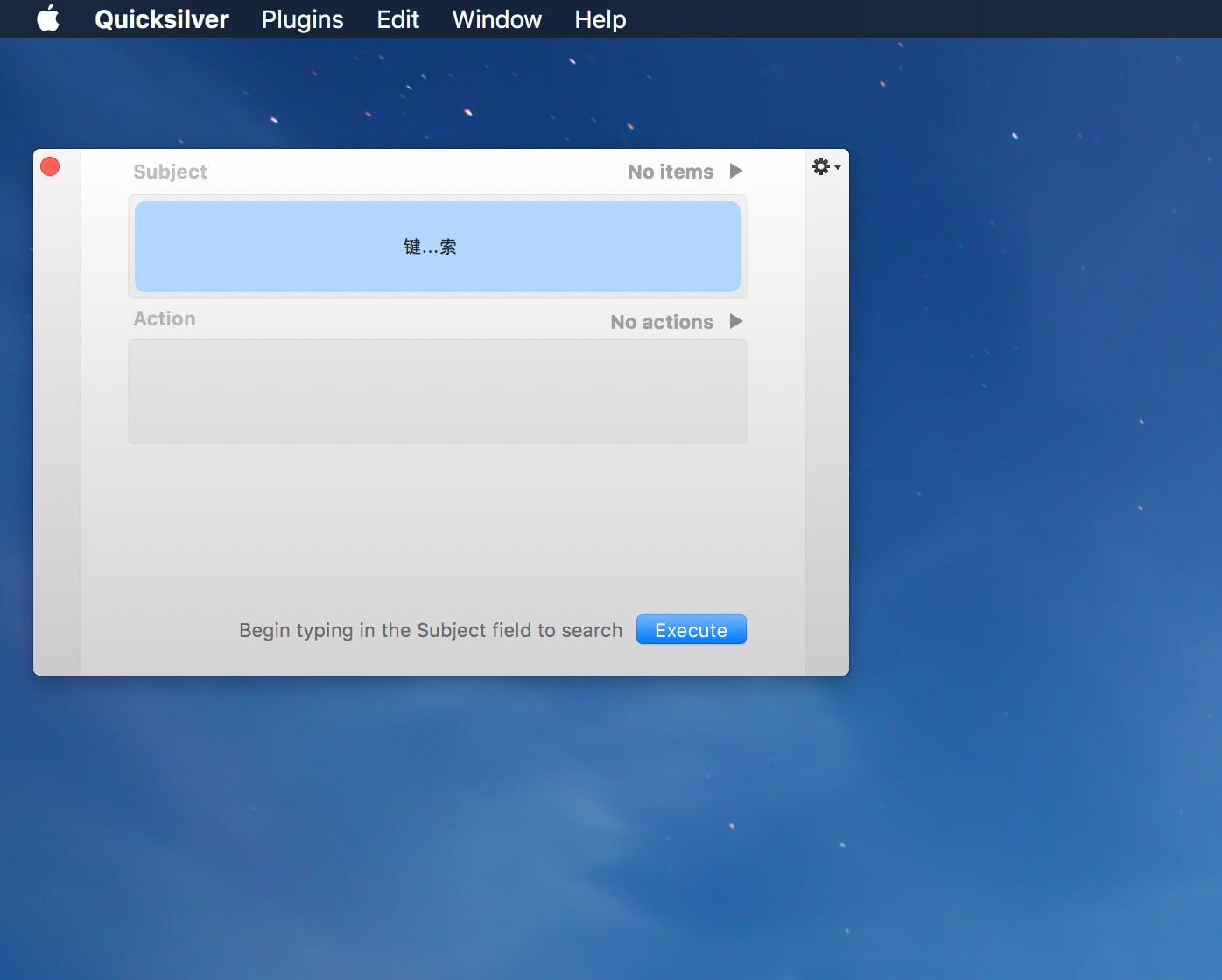Open the Window menu

pyautogui.click(x=497, y=19)
